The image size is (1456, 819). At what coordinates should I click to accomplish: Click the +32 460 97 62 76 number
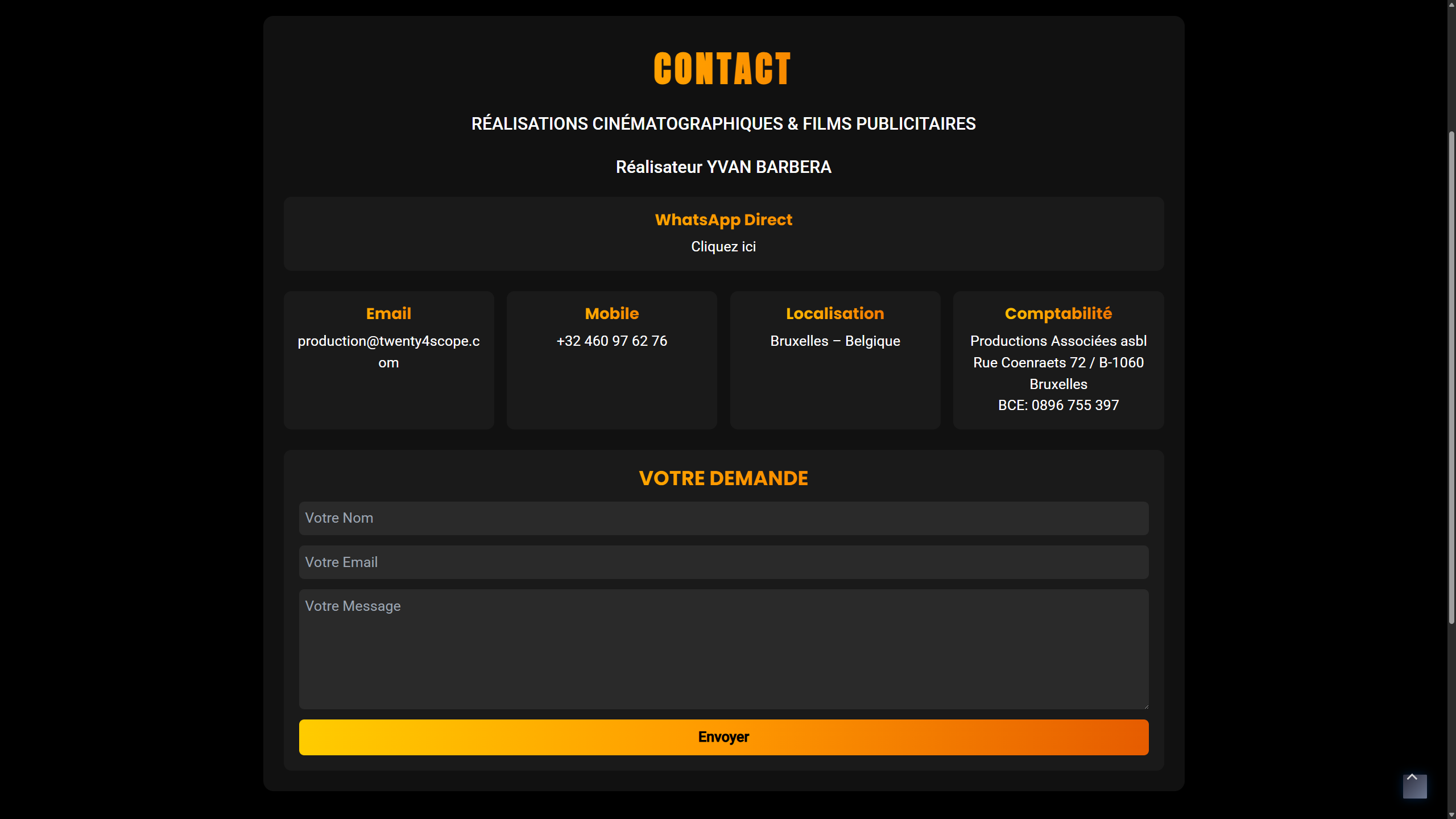pyautogui.click(x=611, y=341)
